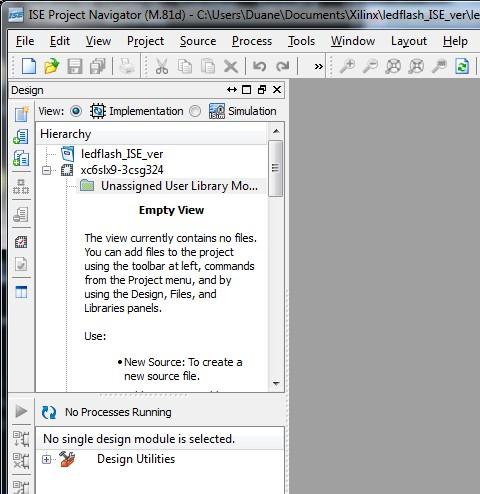Open the Window menu
This screenshot has height=494, width=480.
[353, 41]
